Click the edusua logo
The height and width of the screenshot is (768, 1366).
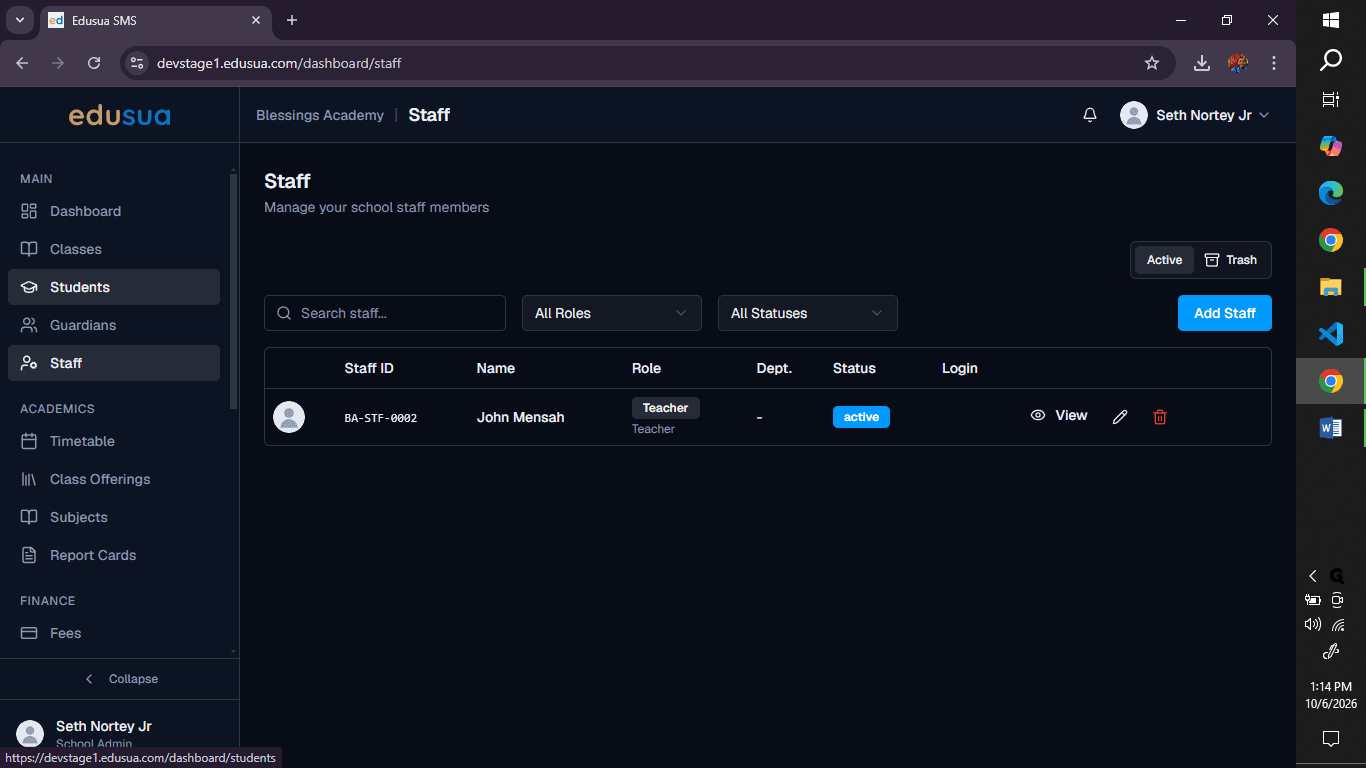coord(119,115)
